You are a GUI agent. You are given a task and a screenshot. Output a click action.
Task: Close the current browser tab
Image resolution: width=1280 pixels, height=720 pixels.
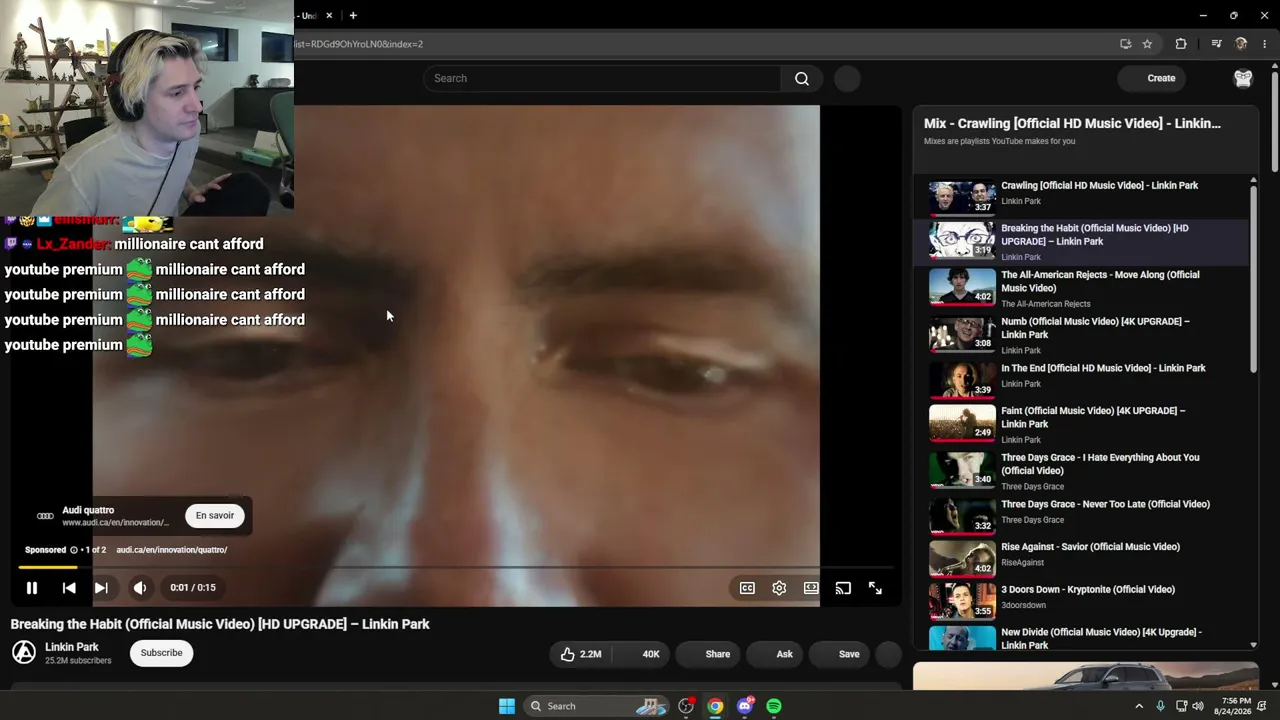coord(329,16)
